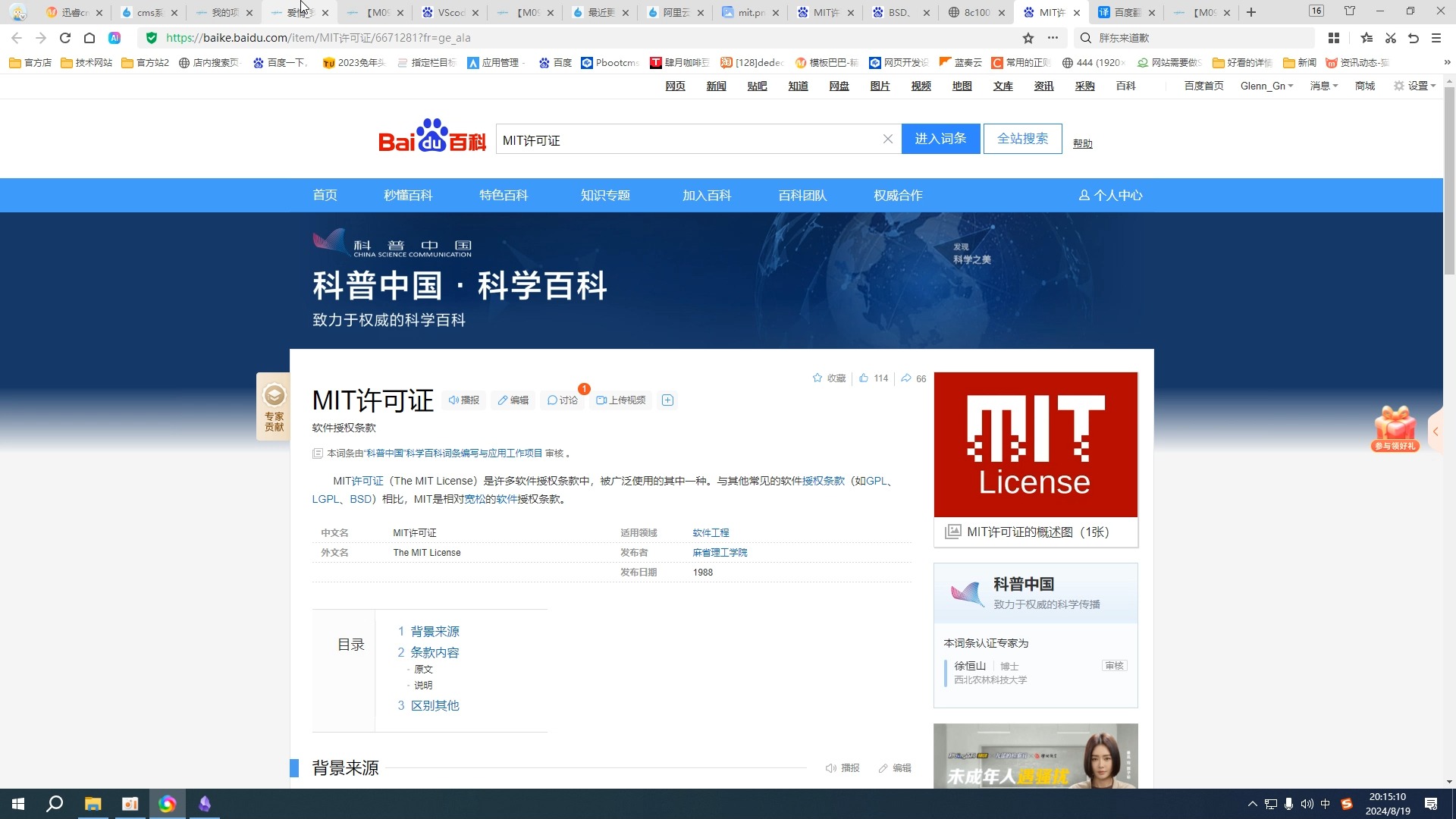Click the volume icon in system tray
This screenshot has height=819, width=1456.
[1307, 804]
